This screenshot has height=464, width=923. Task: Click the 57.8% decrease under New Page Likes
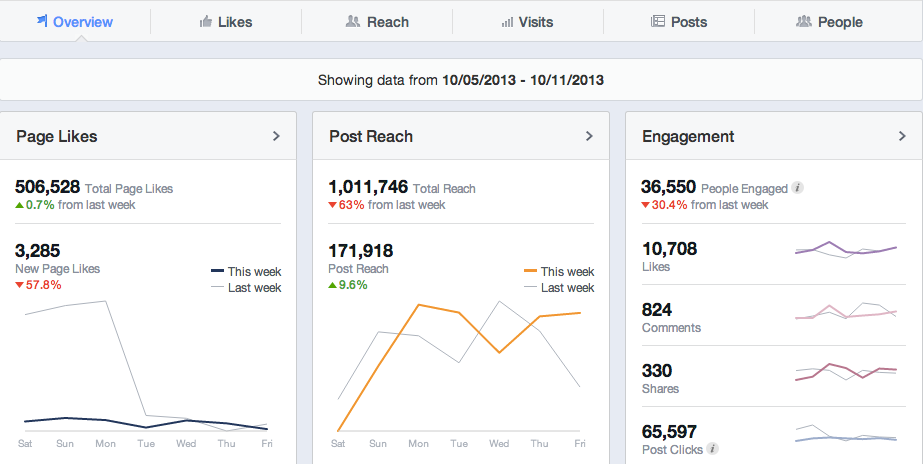pos(38,285)
